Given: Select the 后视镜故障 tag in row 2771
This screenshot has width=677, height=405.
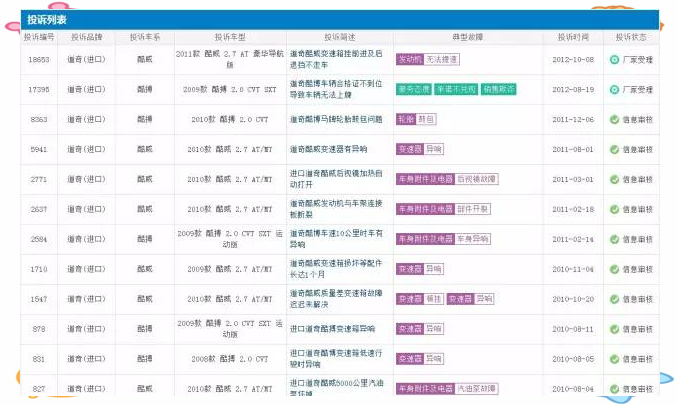Looking at the screenshot, I should coord(476,179).
